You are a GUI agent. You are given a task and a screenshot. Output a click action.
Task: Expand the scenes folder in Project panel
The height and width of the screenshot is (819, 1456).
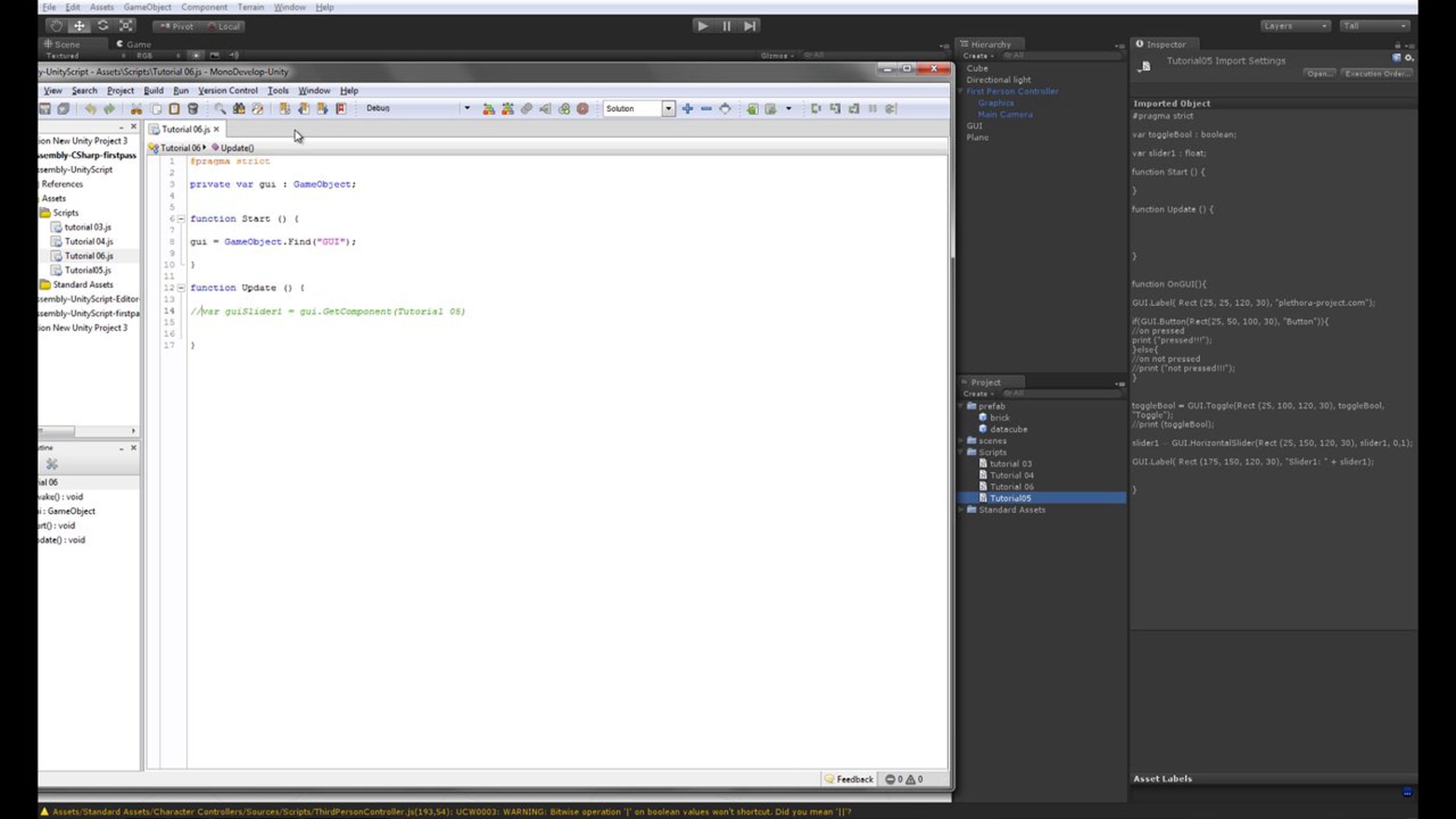point(961,440)
